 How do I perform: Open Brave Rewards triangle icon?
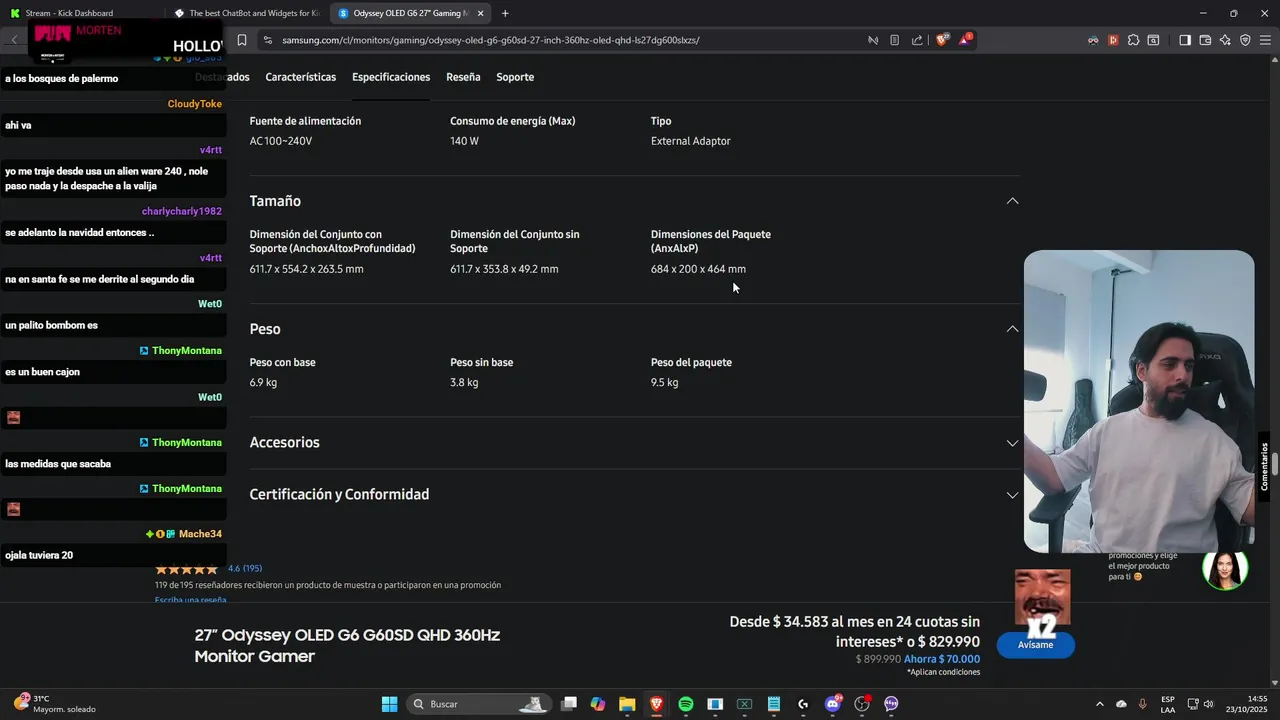click(x=965, y=40)
